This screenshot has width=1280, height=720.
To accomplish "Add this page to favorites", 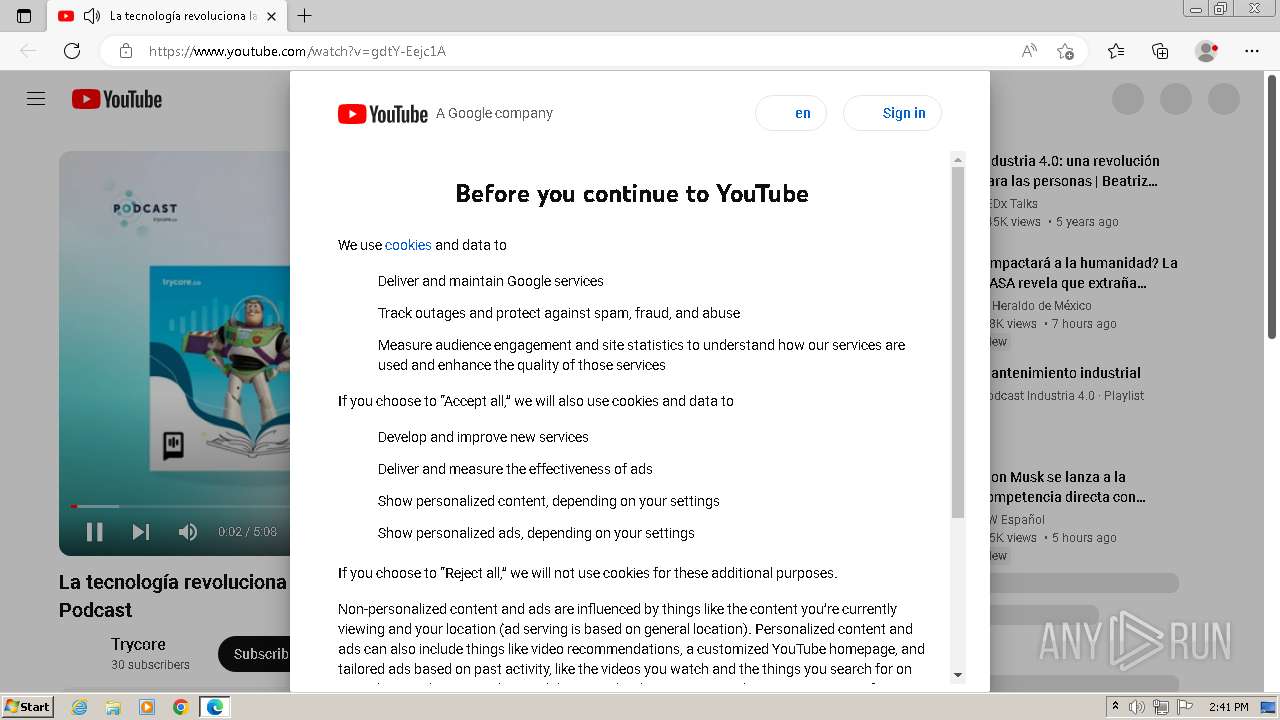I will click(x=1066, y=51).
